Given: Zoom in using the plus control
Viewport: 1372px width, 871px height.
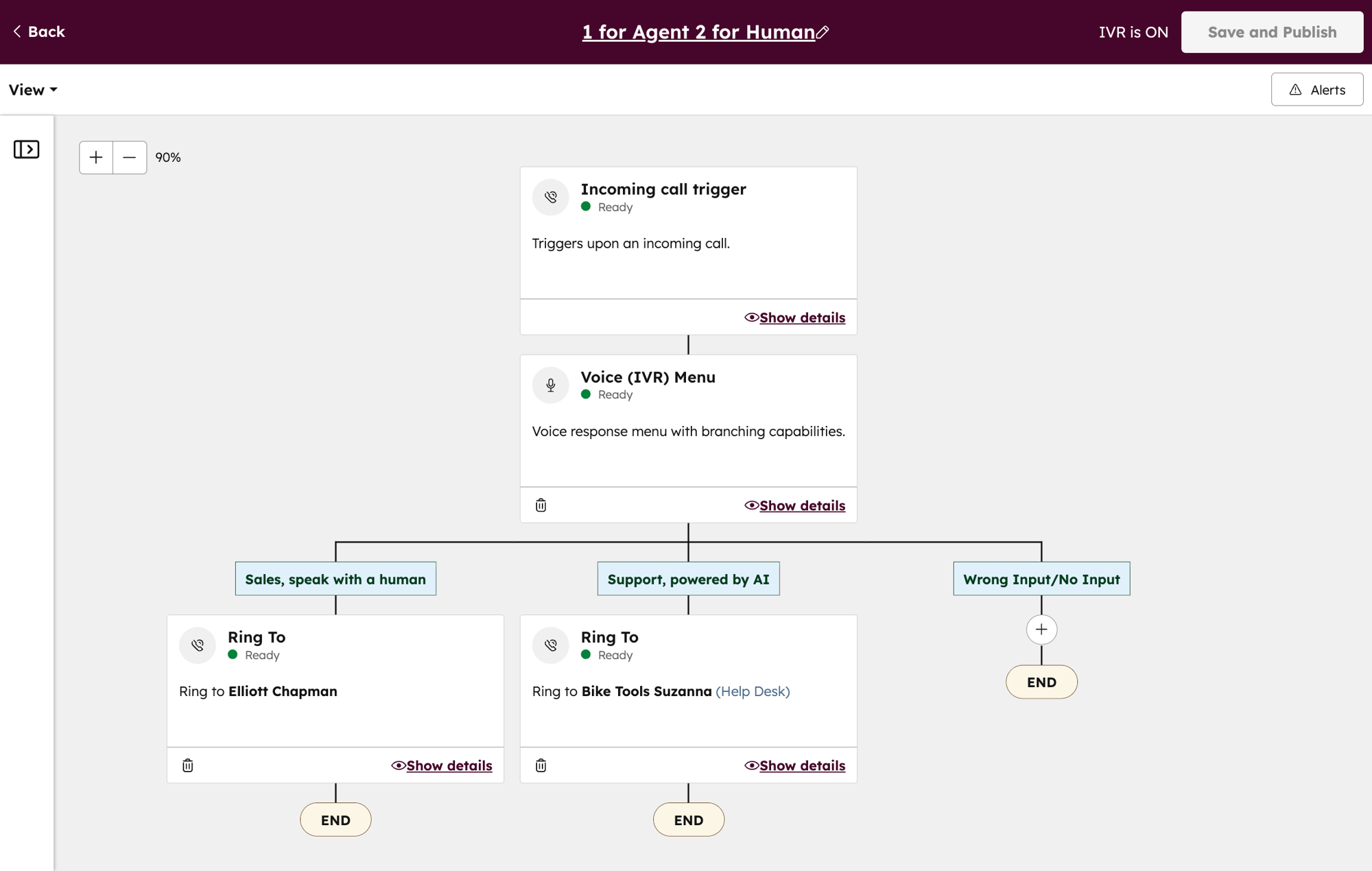Looking at the screenshot, I should [x=95, y=157].
